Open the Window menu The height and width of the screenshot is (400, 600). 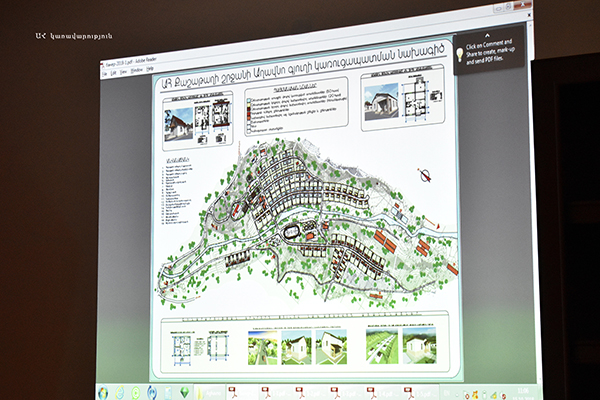pyautogui.click(x=137, y=70)
